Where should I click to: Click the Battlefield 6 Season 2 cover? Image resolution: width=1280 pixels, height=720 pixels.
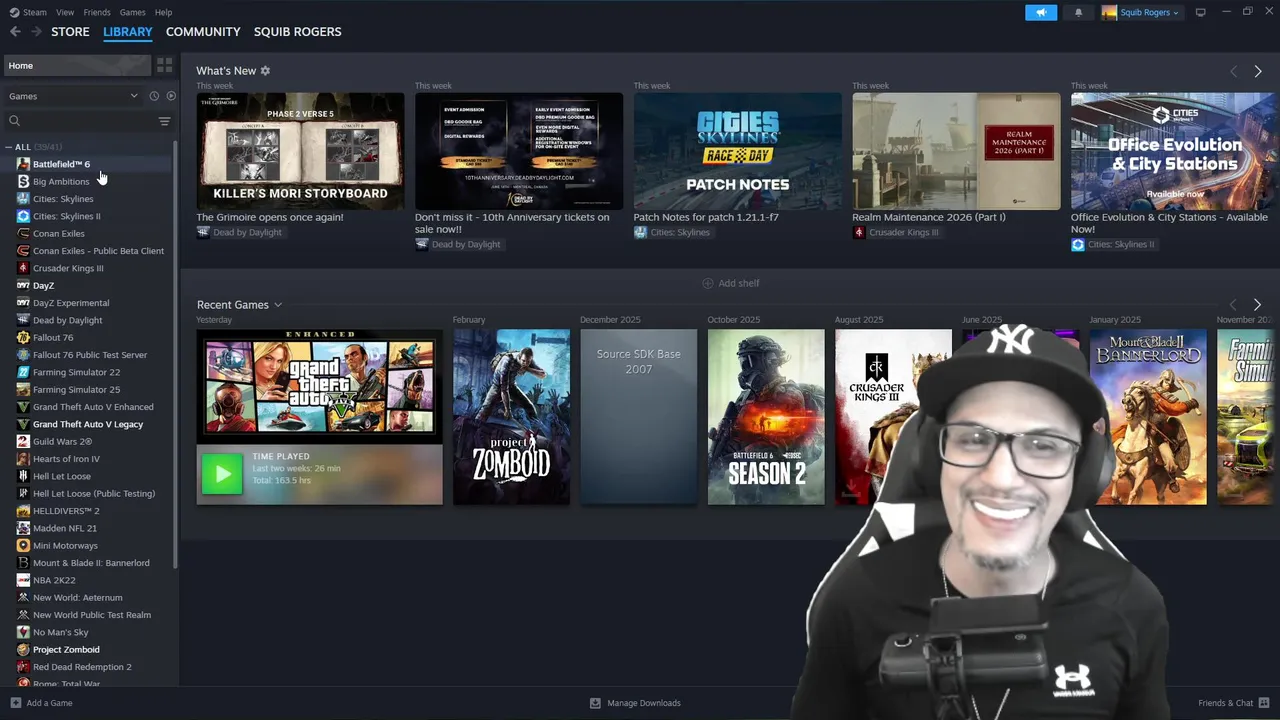click(x=766, y=417)
